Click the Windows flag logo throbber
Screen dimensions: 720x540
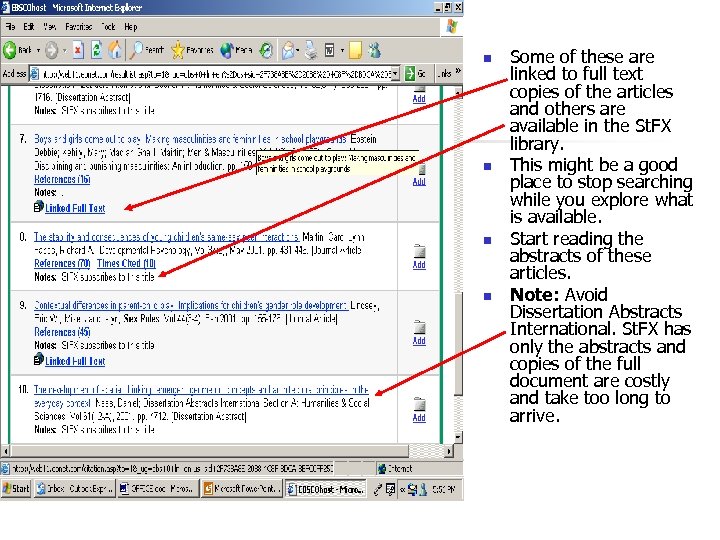452,27
